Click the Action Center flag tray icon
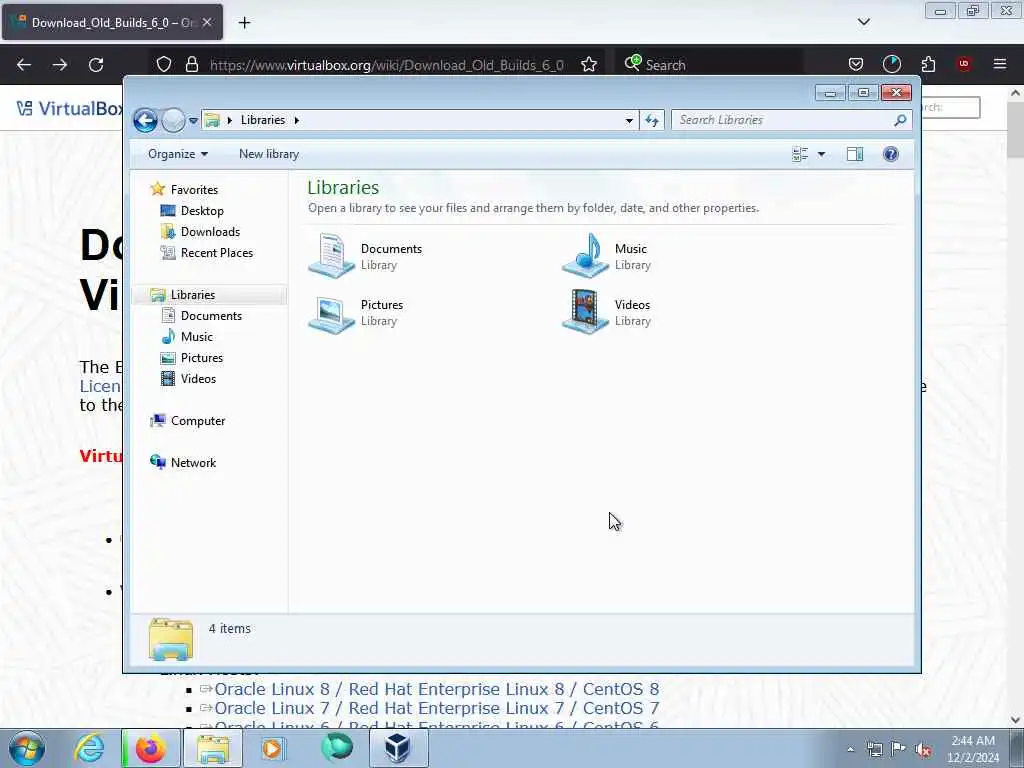Screen dimensions: 1024x768 899,750
